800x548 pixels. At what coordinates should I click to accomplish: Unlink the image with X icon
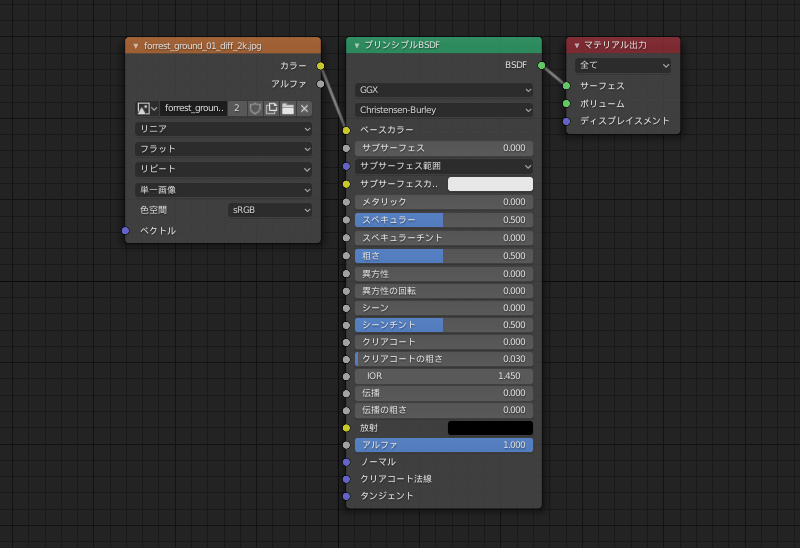304,108
